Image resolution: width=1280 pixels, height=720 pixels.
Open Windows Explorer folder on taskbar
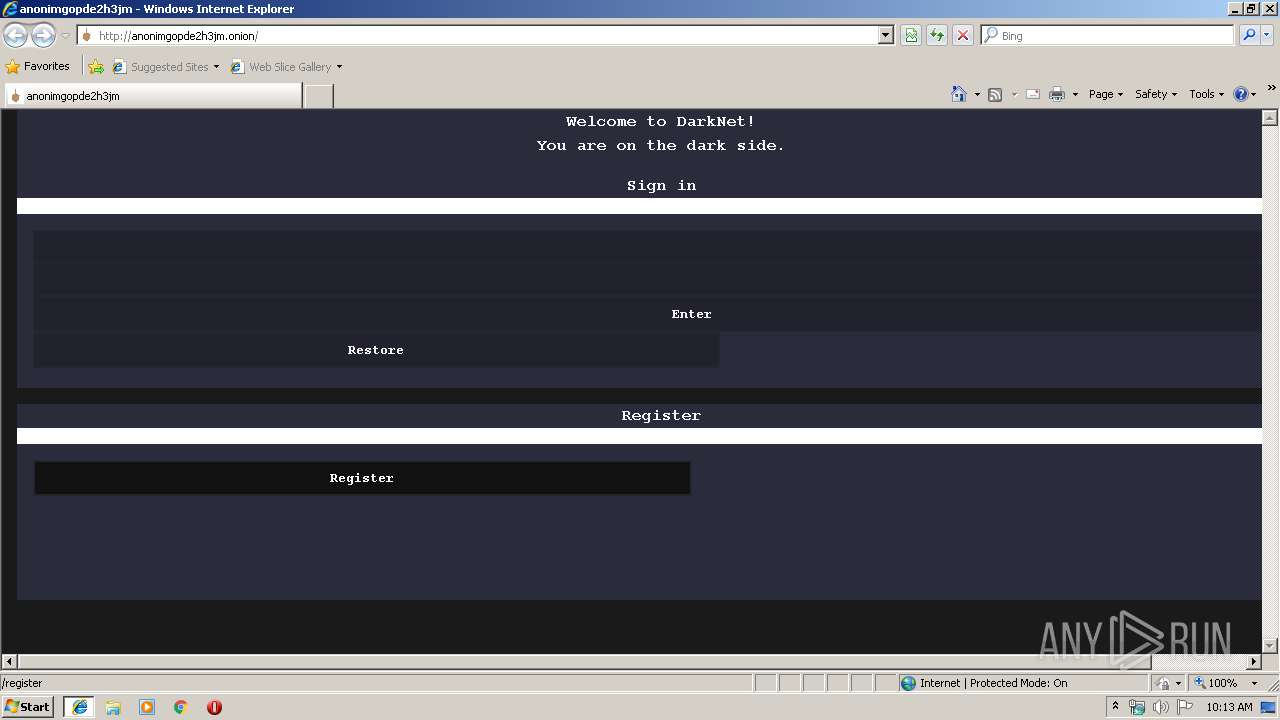[113, 707]
